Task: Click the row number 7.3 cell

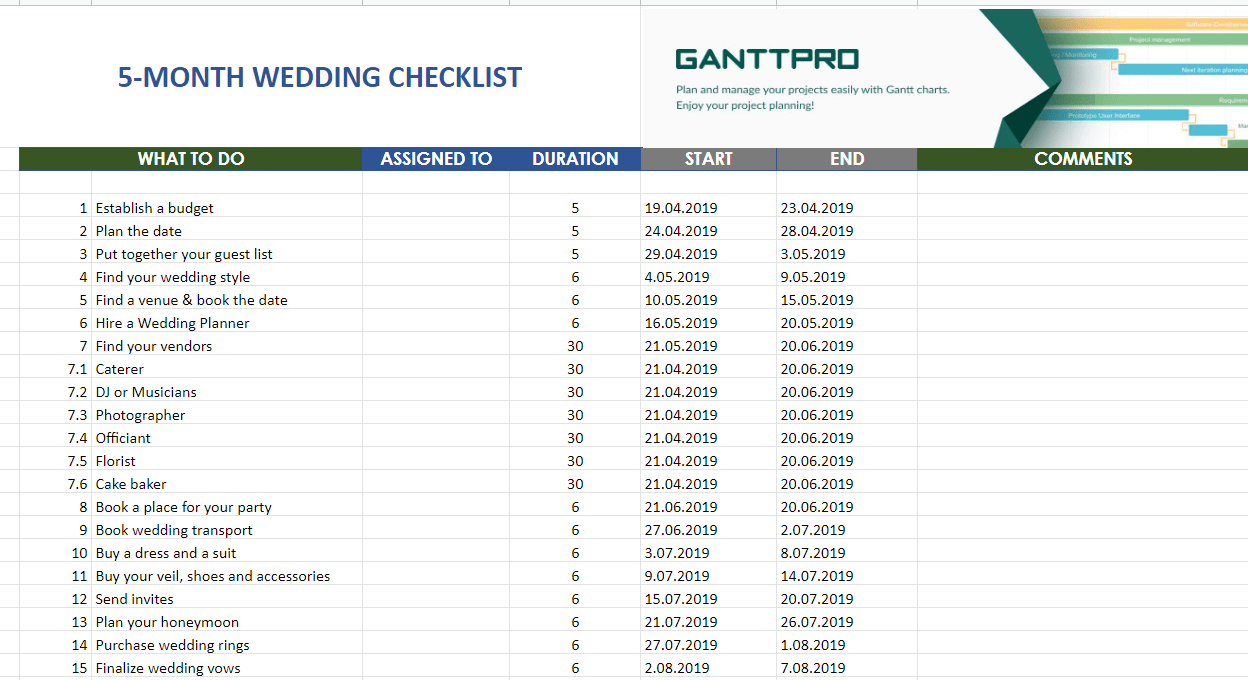Action: [55, 415]
